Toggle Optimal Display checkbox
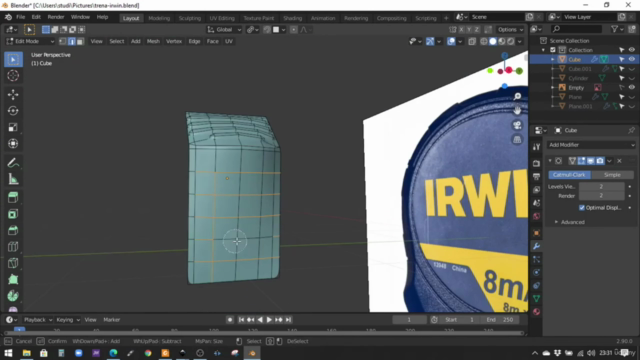This screenshot has height=360, width=640. [582, 208]
